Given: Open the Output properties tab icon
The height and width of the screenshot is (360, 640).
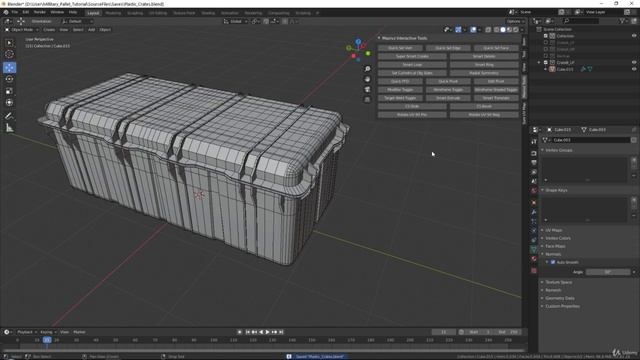Looking at the screenshot, I should pyautogui.click(x=534, y=163).
